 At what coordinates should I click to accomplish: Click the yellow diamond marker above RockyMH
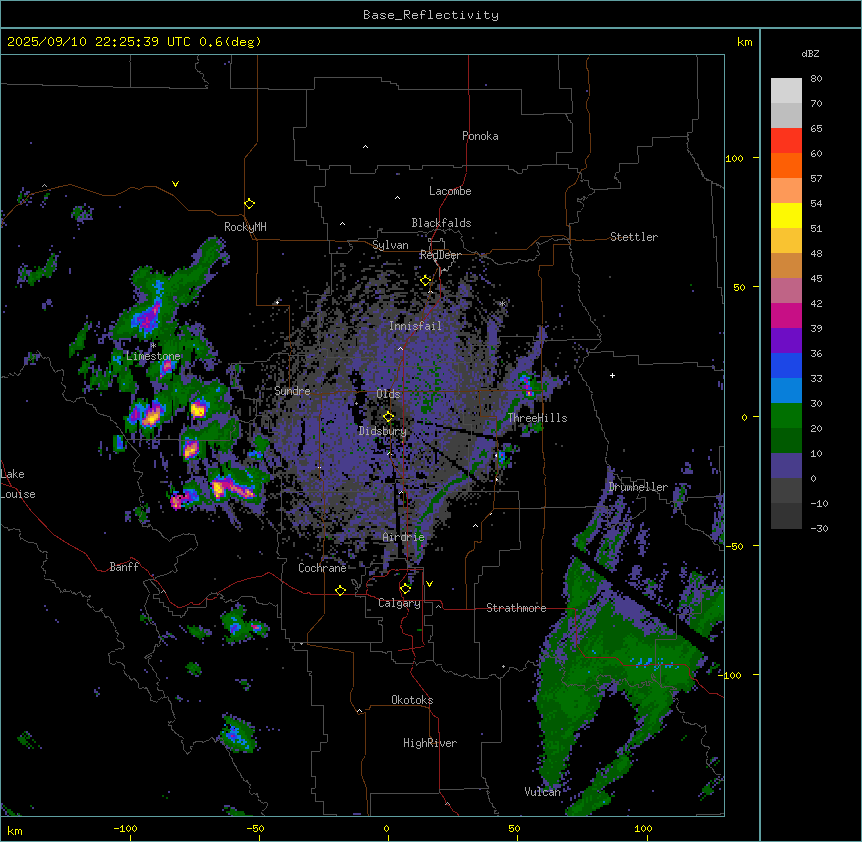[250, 204]
